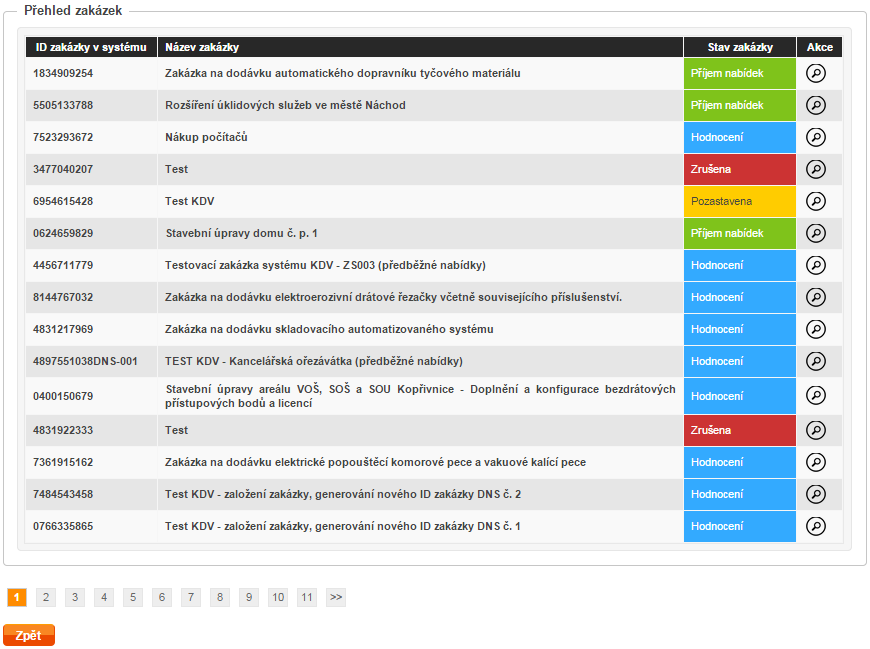This screenshot has width=870, height=649.
Task: Click order ID 0624659829
Action: coord(63,234)
